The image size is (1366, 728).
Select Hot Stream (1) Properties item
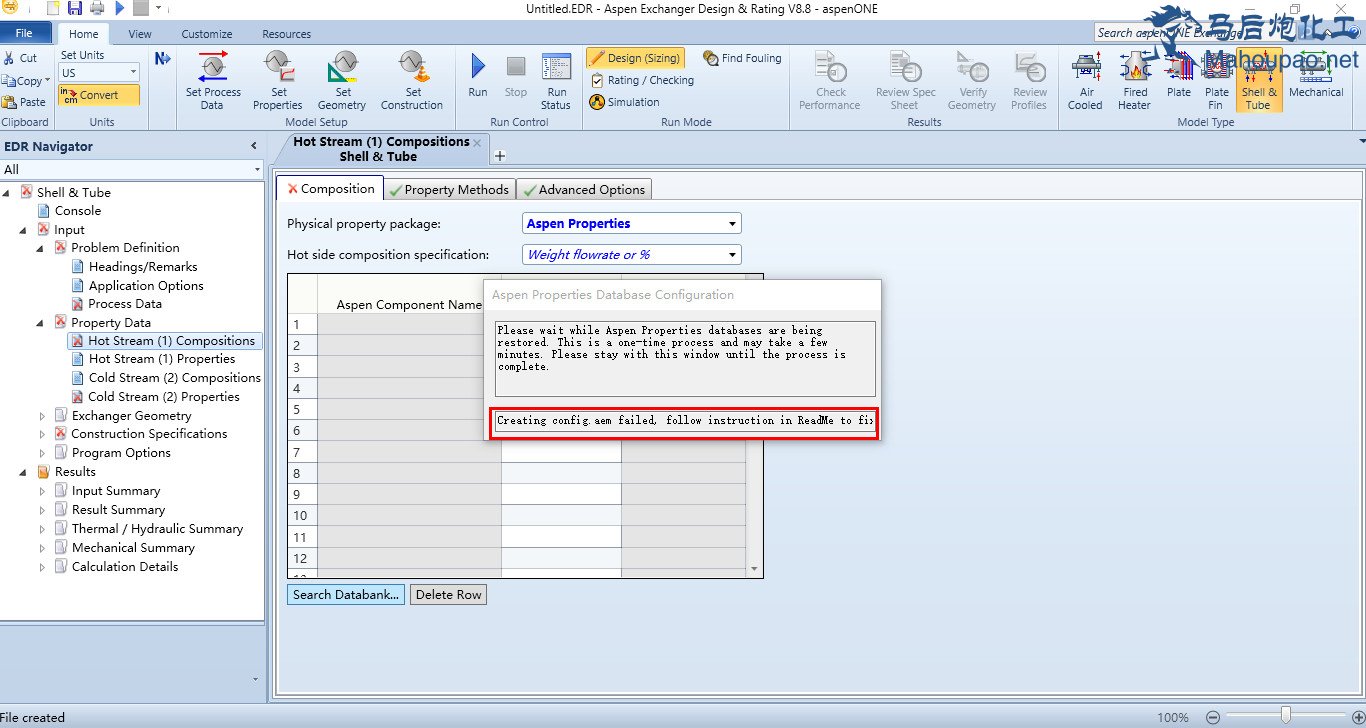coord(162,359)
